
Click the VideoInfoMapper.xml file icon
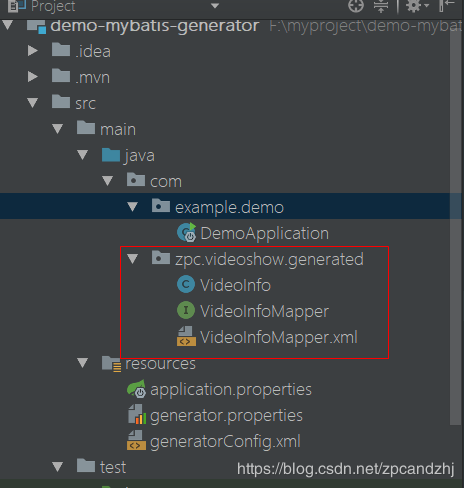(186, 336)
